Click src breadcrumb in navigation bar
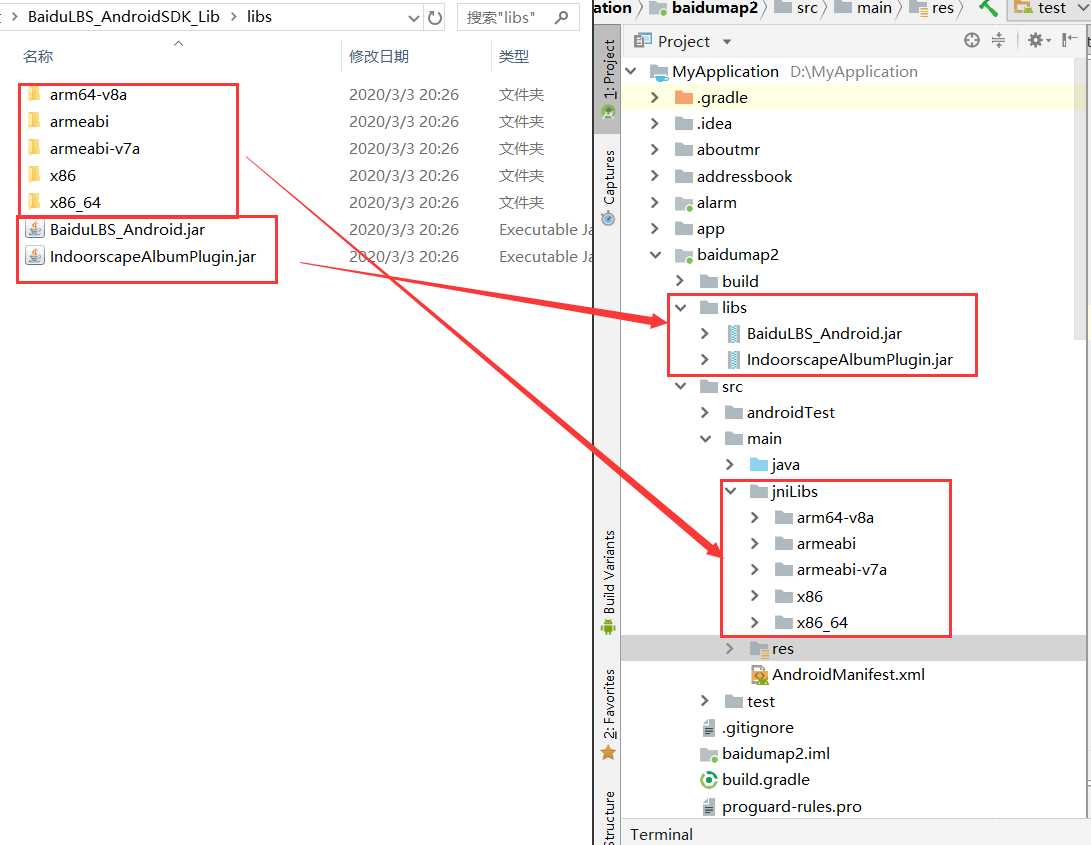This screenshot has width=1091, height=845. (807, 8)
